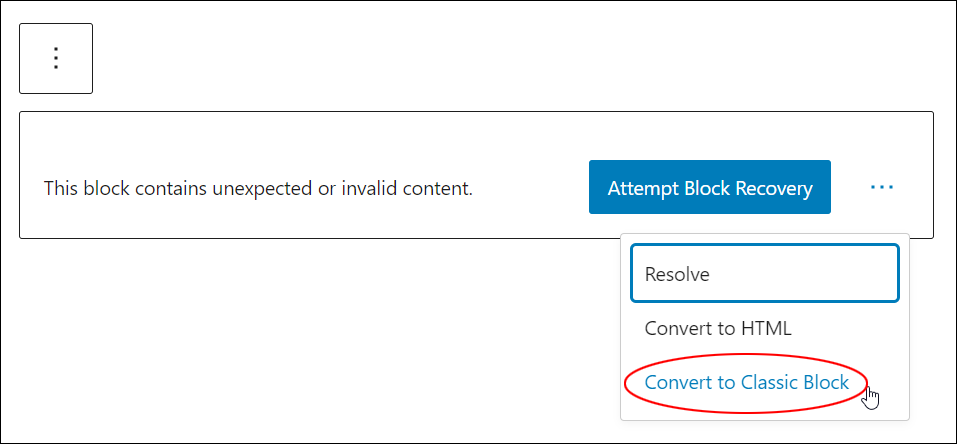
Task: Recover the broken block with blue button
Action: tap(709, 187)
